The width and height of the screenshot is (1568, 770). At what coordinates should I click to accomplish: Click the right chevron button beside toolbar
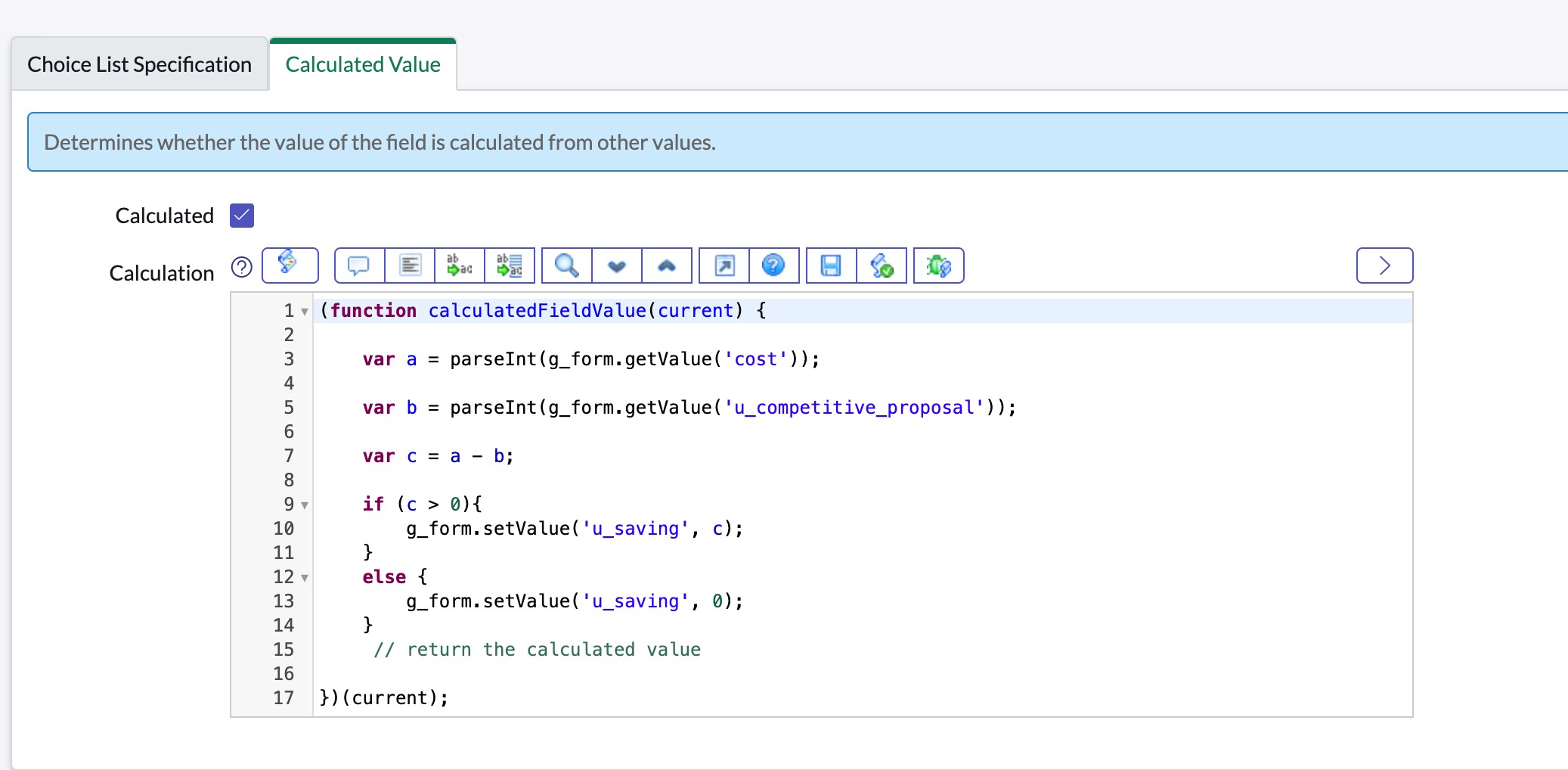click(x=1384, y=265)
